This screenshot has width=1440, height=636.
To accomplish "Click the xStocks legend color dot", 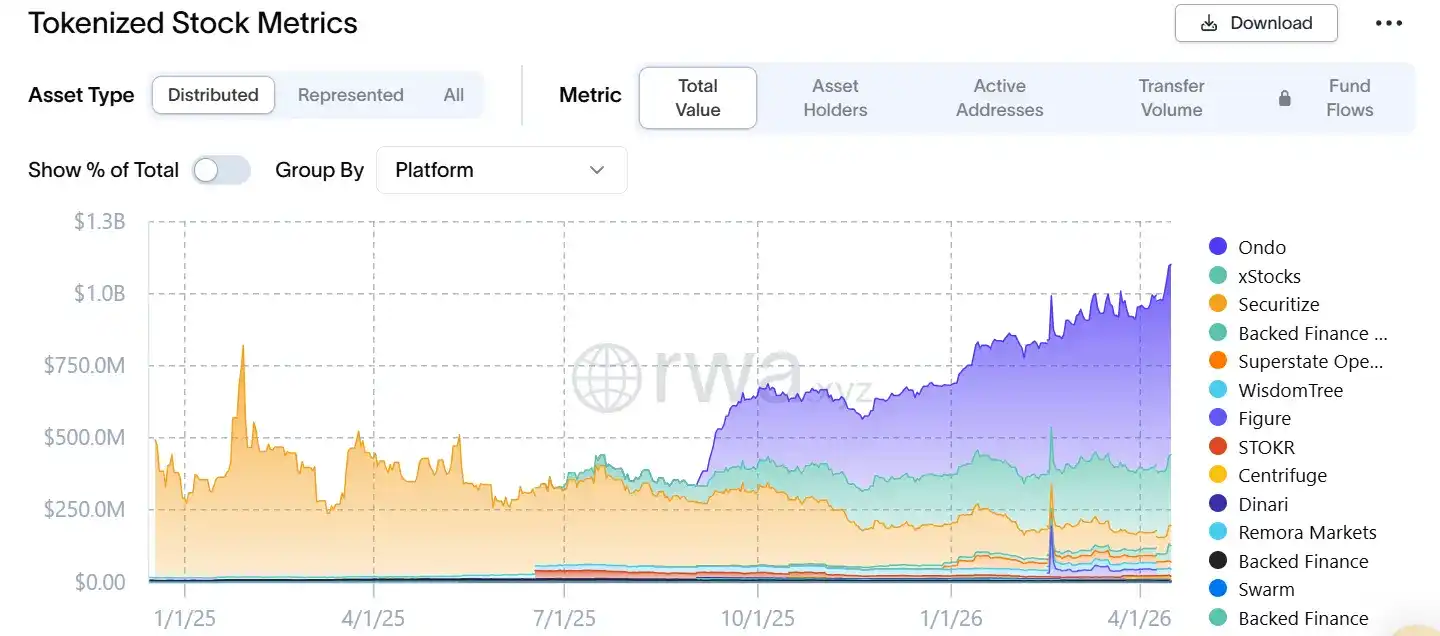I will point(1218,275).
